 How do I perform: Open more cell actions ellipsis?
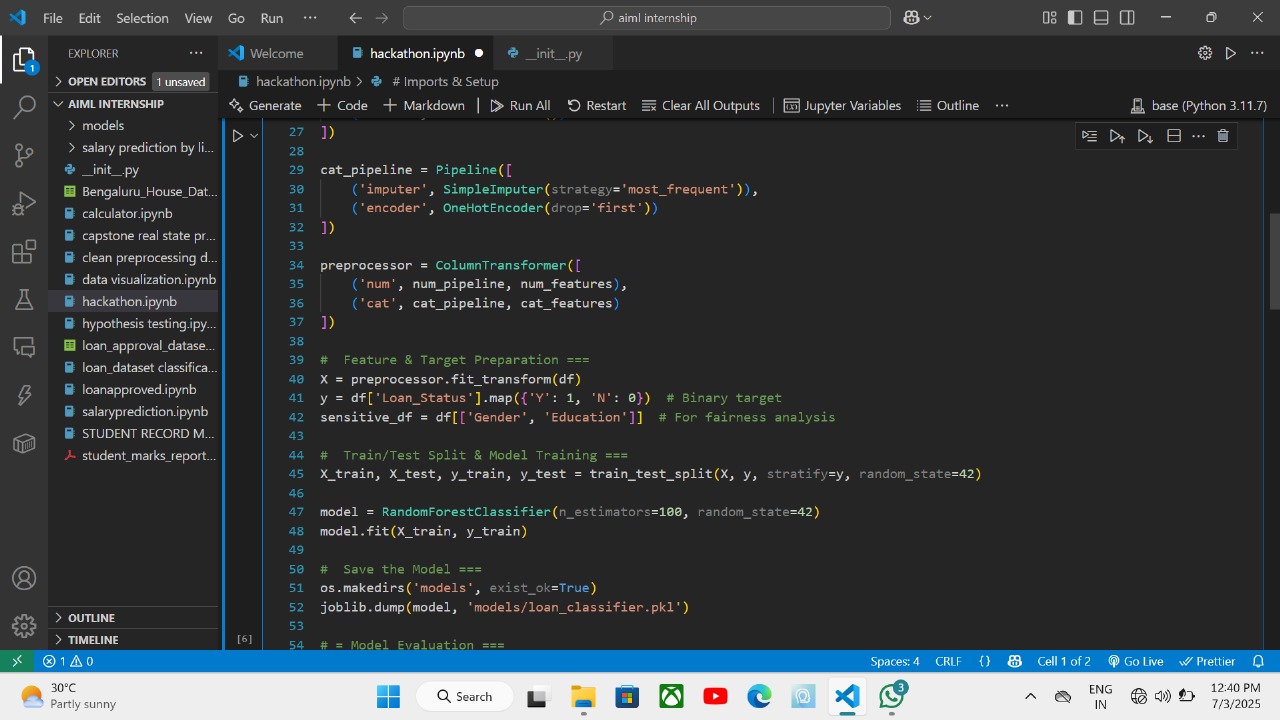1198,136
